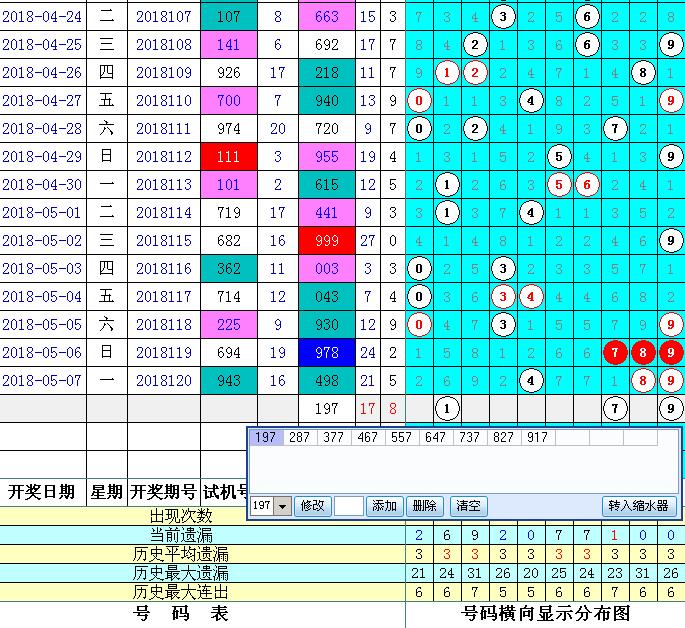Viewport: 685px width, 628px height.
Task: Click circled 0 in row 2018116
Action: (x=419, y=269)
